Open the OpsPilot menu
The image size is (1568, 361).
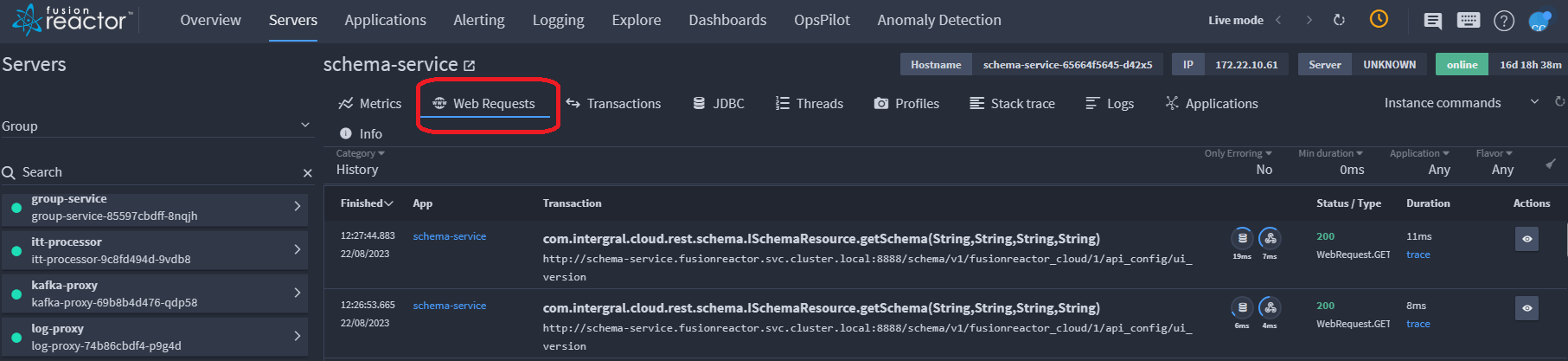[822, 20]
